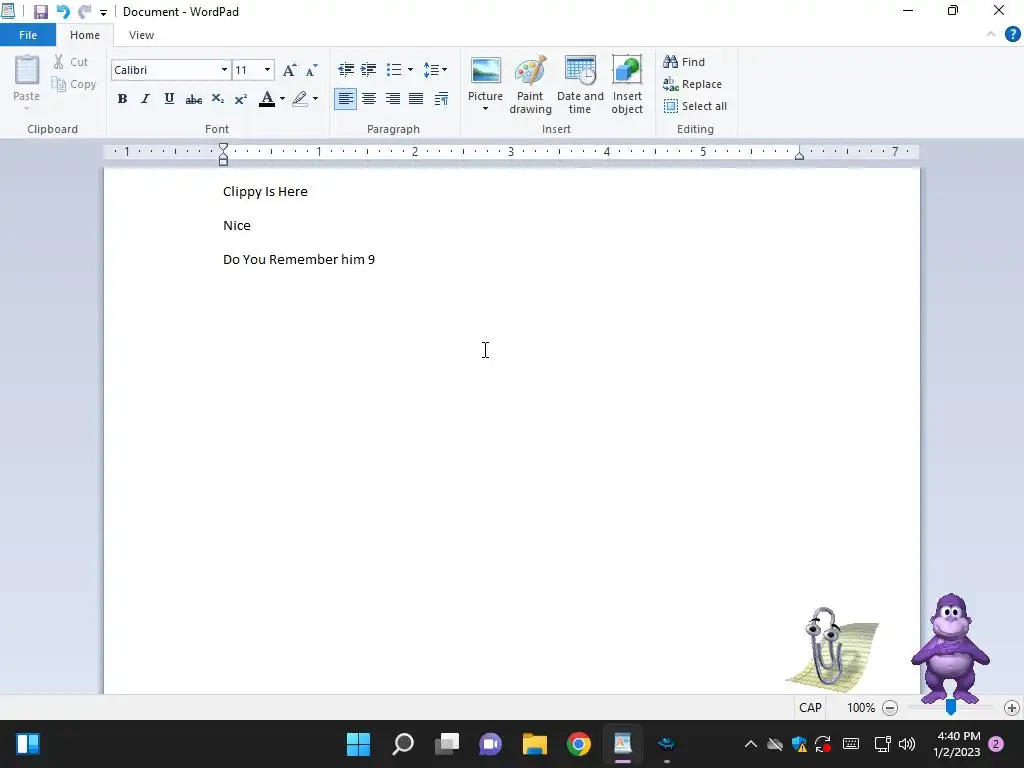Image resolution: width=1024 pixels, height=768 pixels.
Task: Click the Insert object button
Action: [x=627, y=85]
